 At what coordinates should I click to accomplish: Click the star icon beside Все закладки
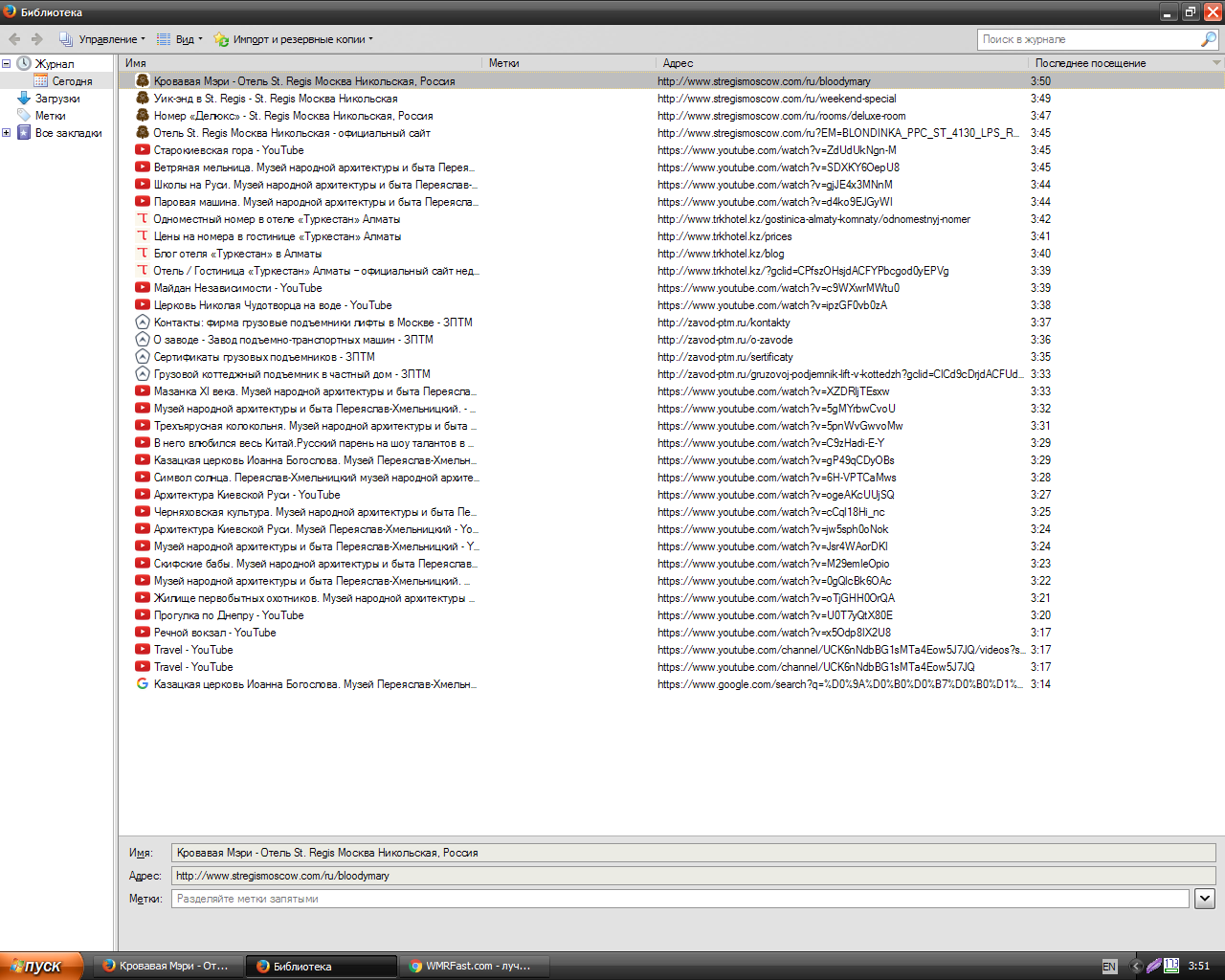[x=24, y=132]
